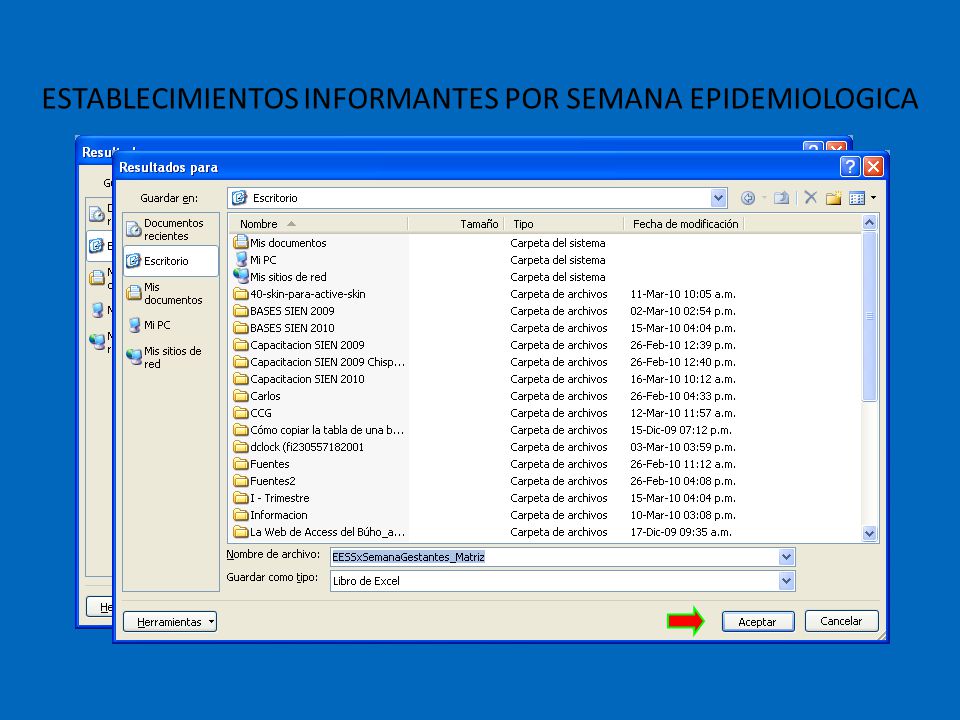Sort by the Nombre column header
The height and width of the screenshot is (720, 960).
[318, 225]
